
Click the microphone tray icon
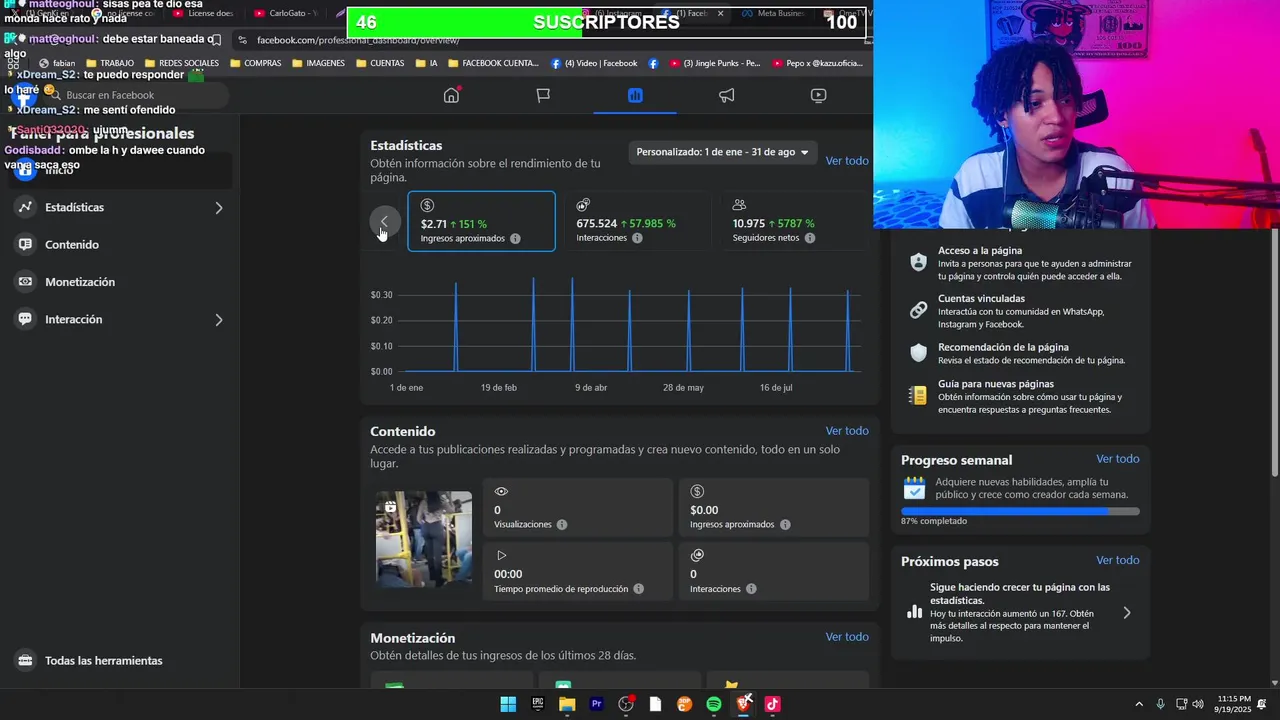coord(1160,704)
